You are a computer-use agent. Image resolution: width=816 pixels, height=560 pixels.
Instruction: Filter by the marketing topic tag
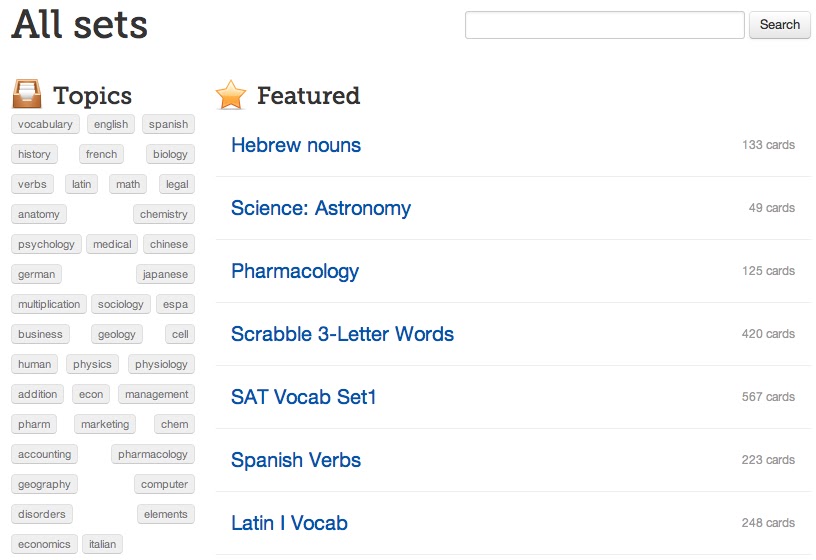(x=105, y=424)
